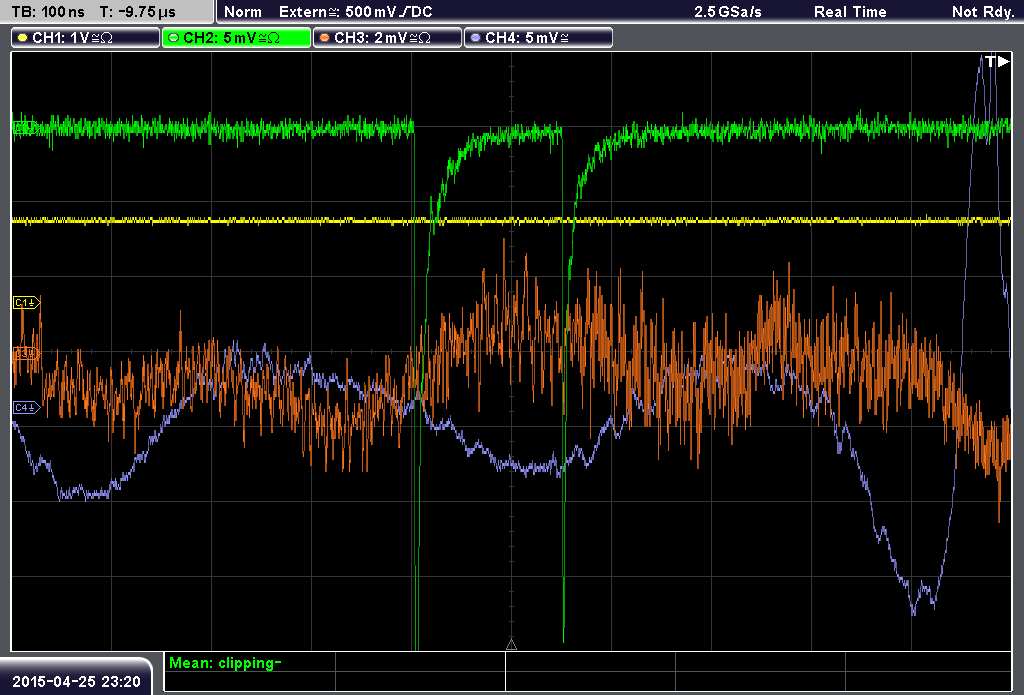Click the 2015-04-25 23:20 date stamp
This screenshot has width=1024, height=695.
click(76, 682)
